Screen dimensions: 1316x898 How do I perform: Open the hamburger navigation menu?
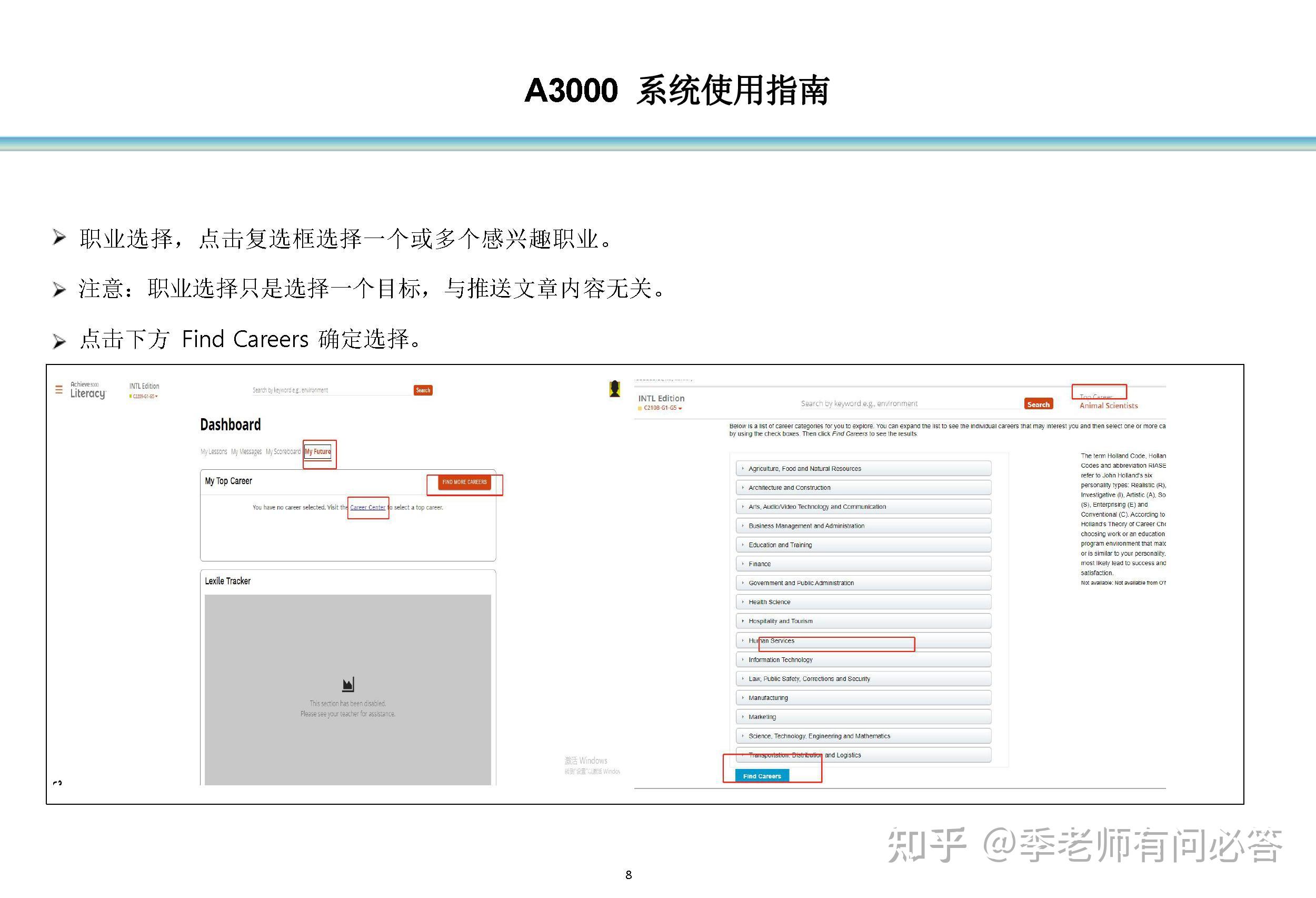(58, 390)
